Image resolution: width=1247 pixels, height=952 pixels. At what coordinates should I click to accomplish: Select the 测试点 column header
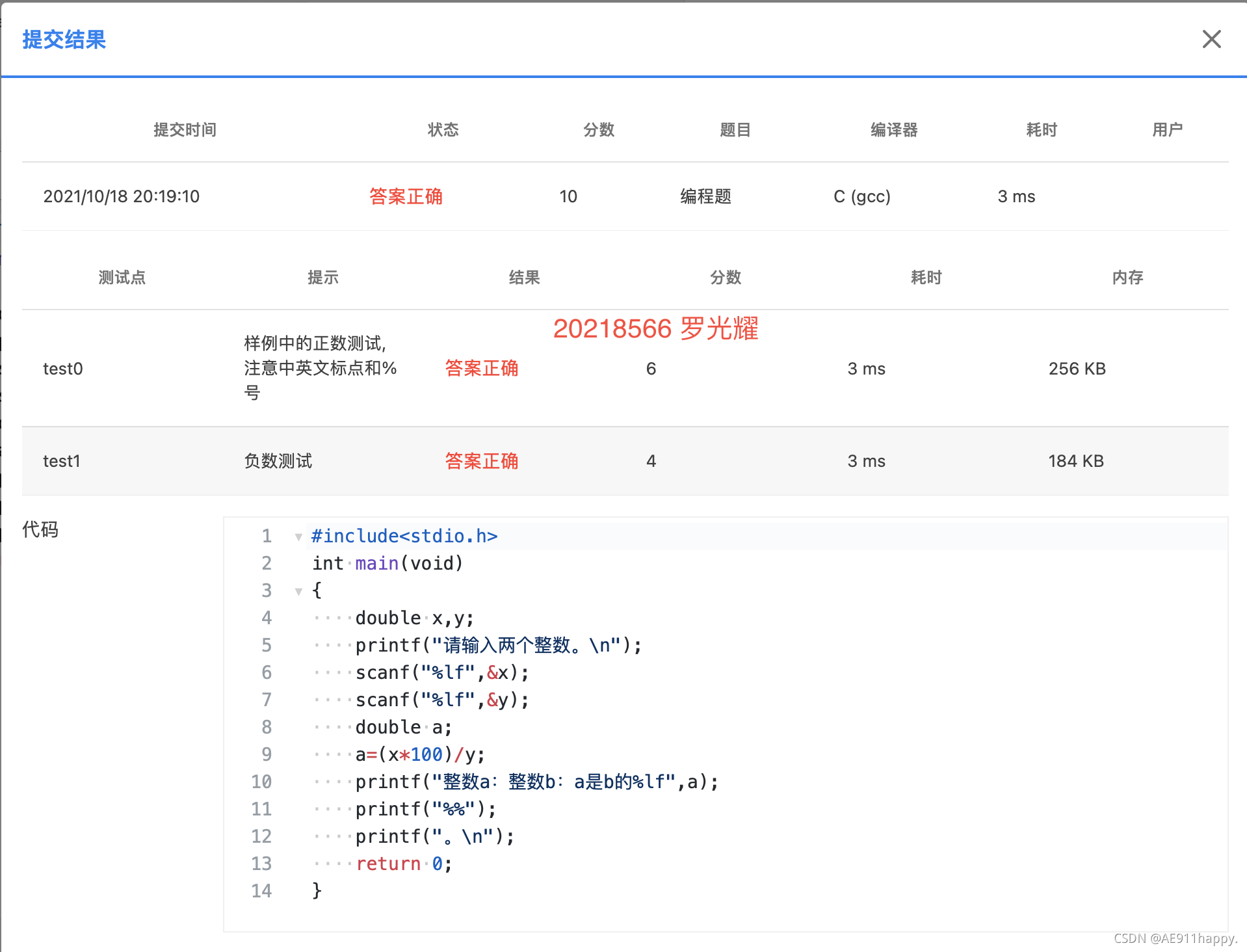122,278
